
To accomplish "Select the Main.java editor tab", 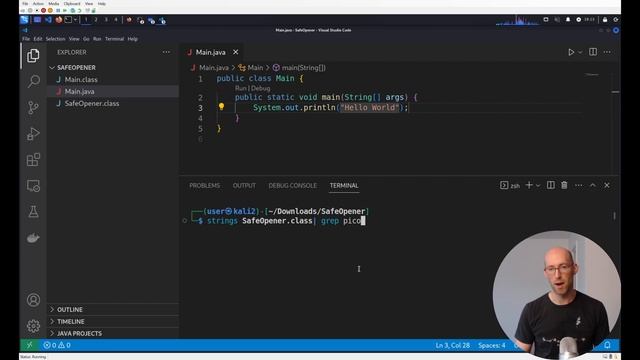I will coord(210,52).
